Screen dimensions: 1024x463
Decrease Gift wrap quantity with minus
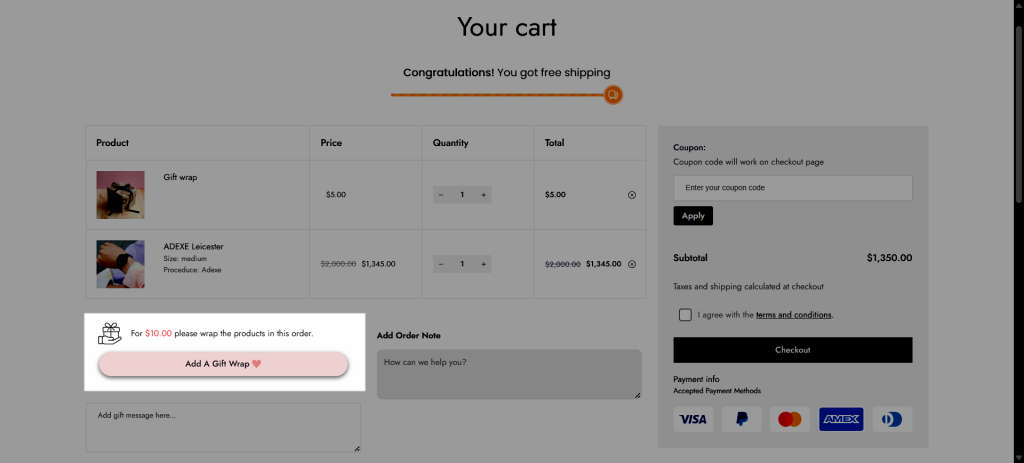pyautogui.click(x=441, y=195)
